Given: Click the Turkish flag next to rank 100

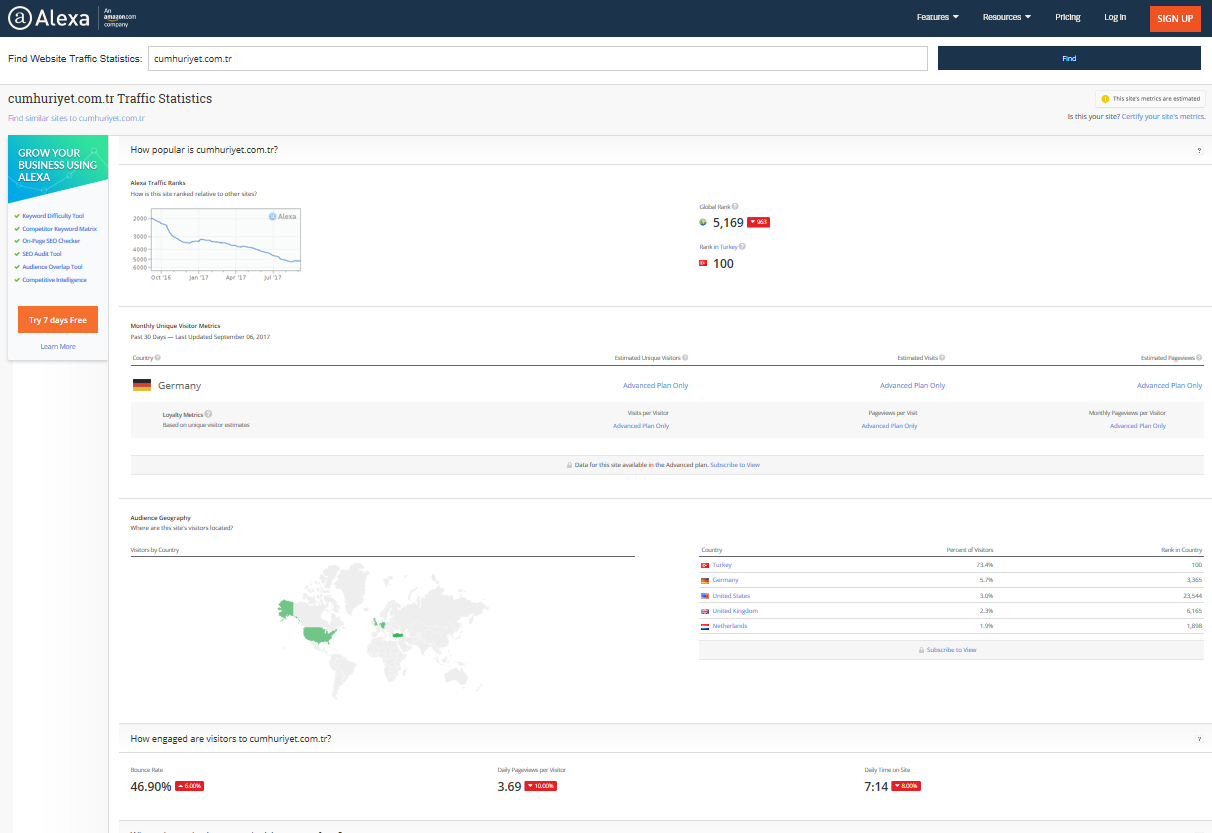Looking at the screenshot, I should (x=703, y=263).
